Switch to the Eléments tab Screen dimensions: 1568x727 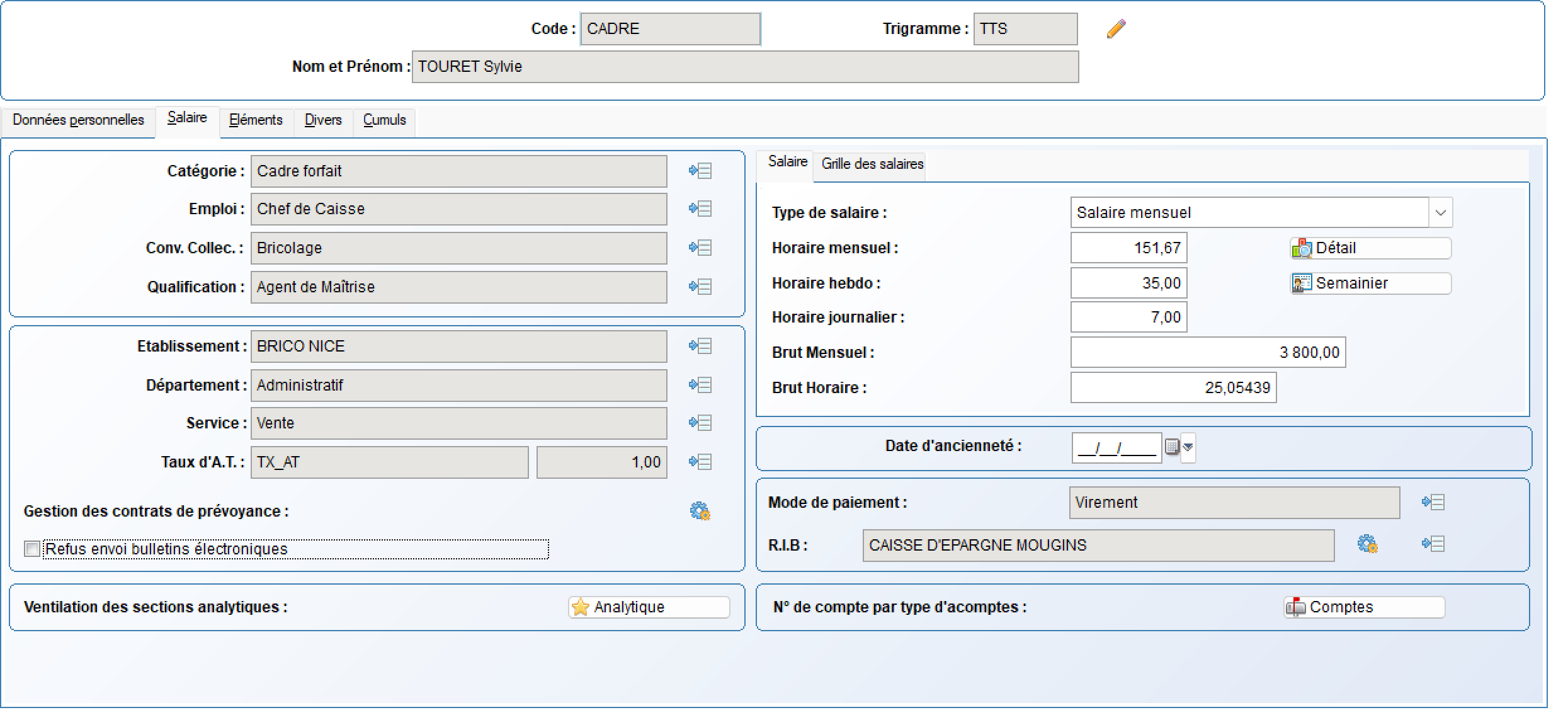[x=256, y=120]
